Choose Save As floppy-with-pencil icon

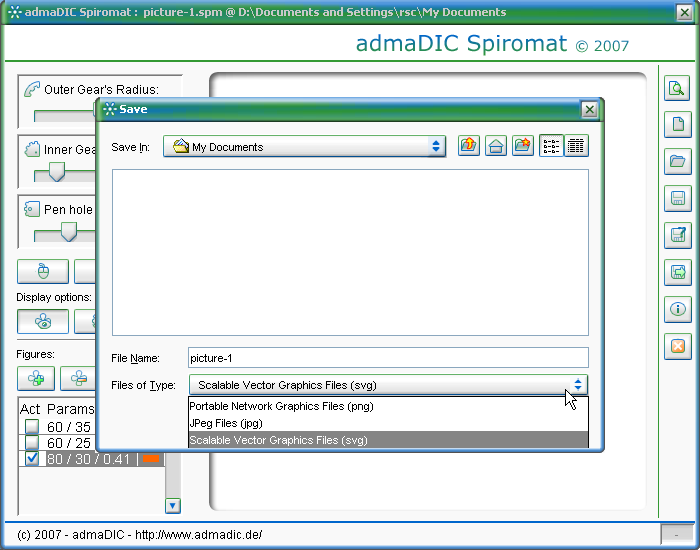click(x=677, y=235)
